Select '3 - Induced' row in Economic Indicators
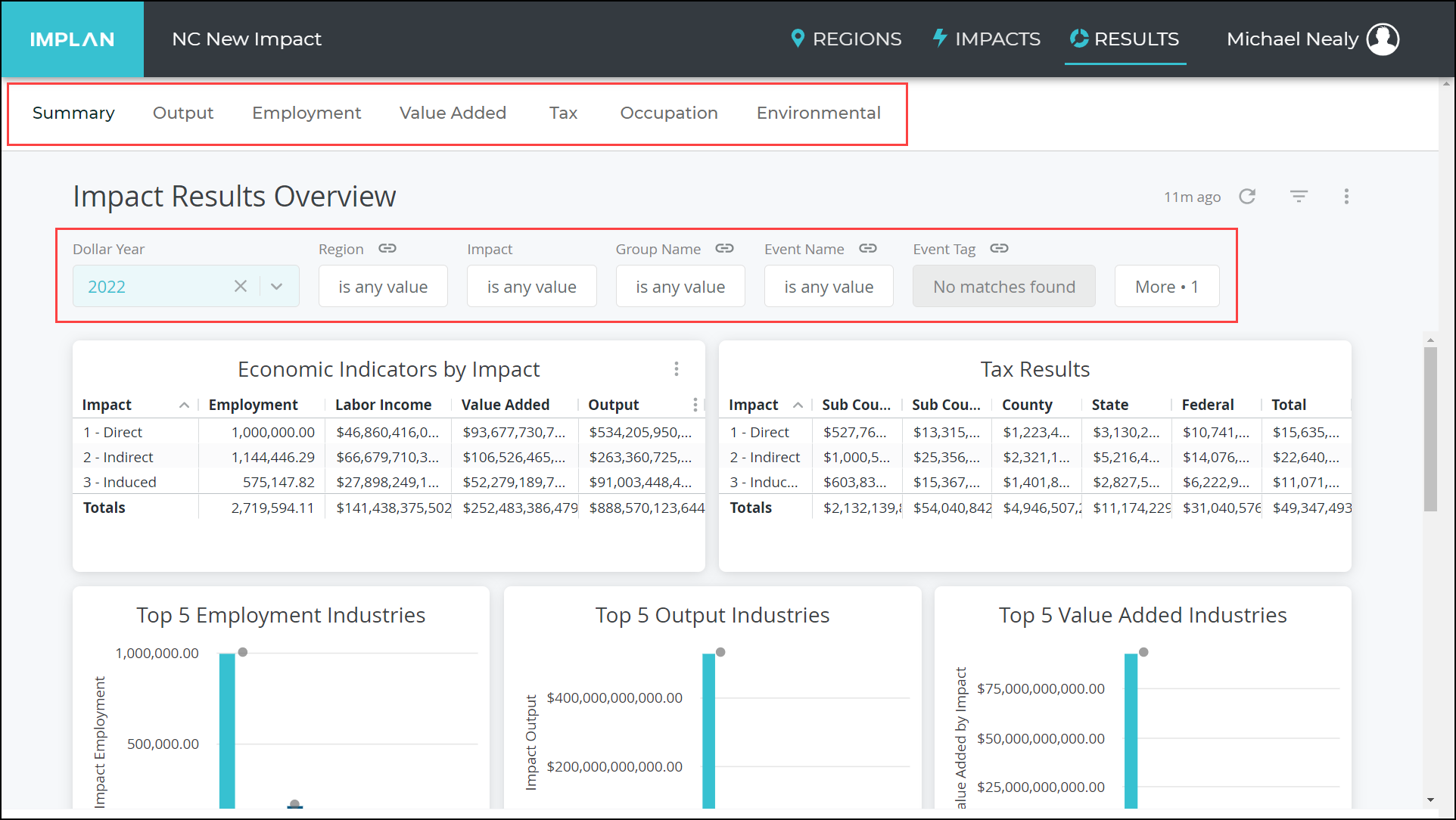The image size is (1456, 820). tap(389, 482)
